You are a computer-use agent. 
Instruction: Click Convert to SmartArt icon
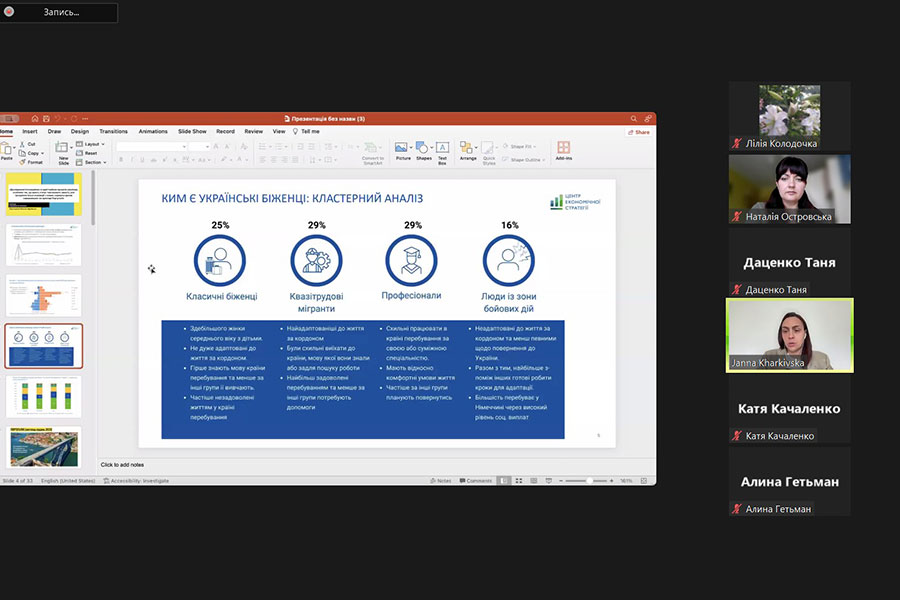point(373,150)
